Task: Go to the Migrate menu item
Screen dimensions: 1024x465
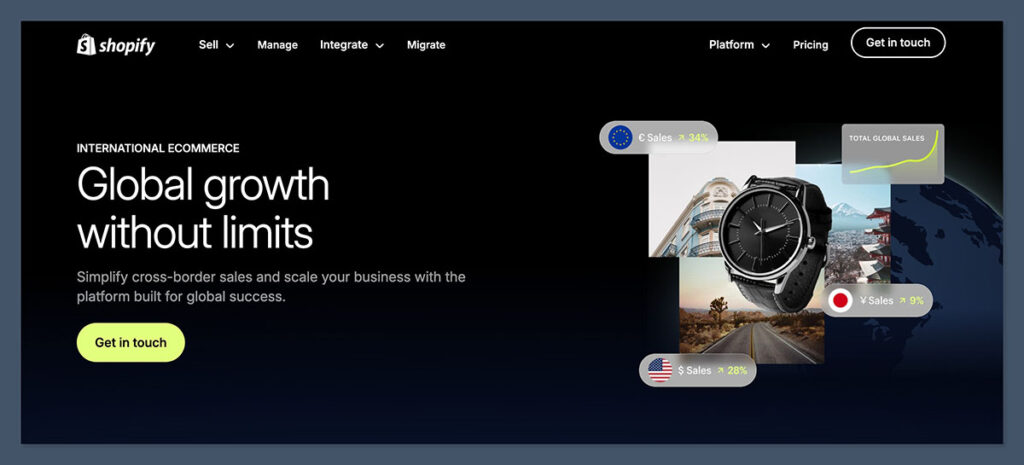Action: tap(426, 45)
